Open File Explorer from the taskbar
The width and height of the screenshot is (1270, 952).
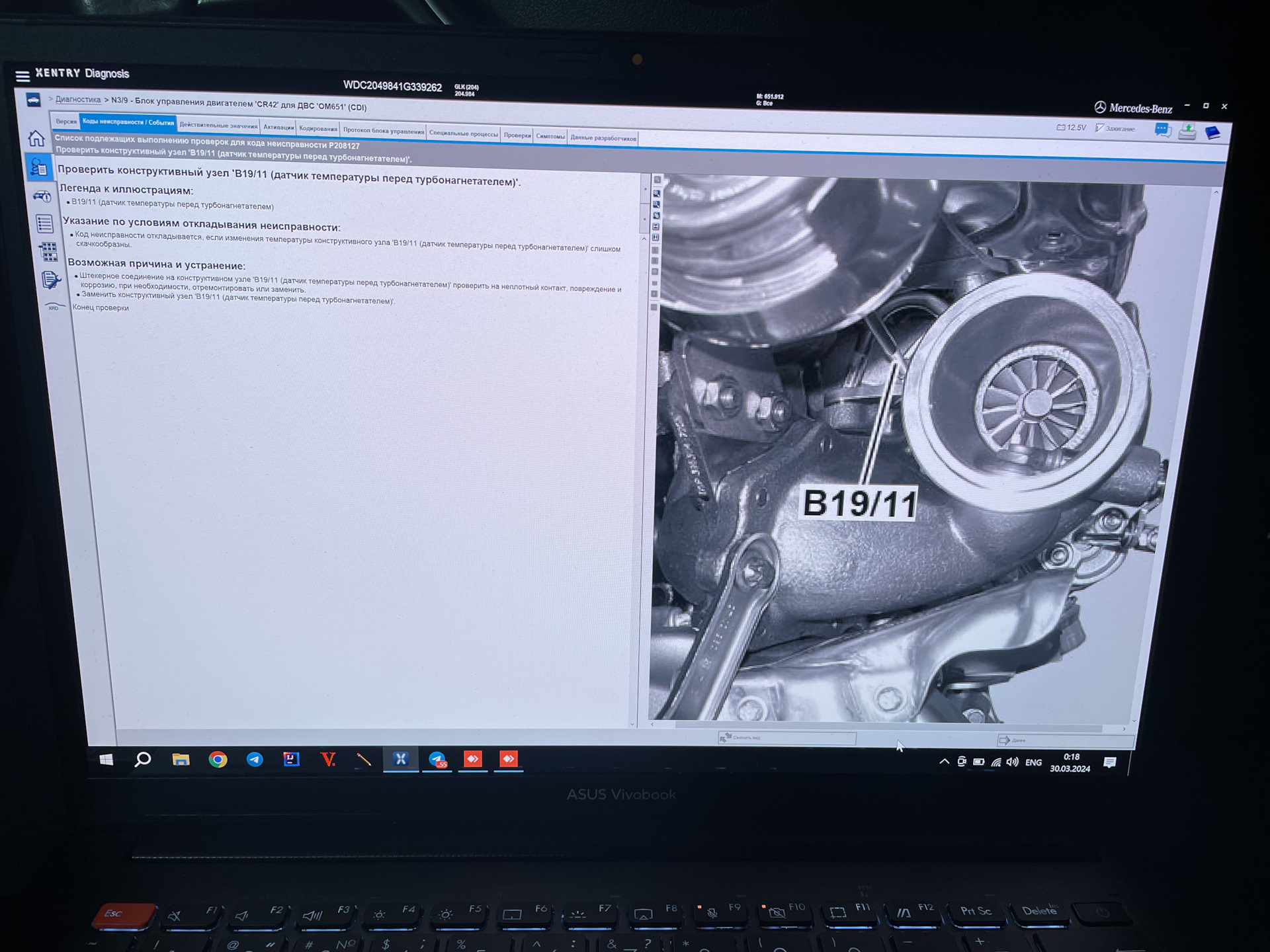click(181, 760)
